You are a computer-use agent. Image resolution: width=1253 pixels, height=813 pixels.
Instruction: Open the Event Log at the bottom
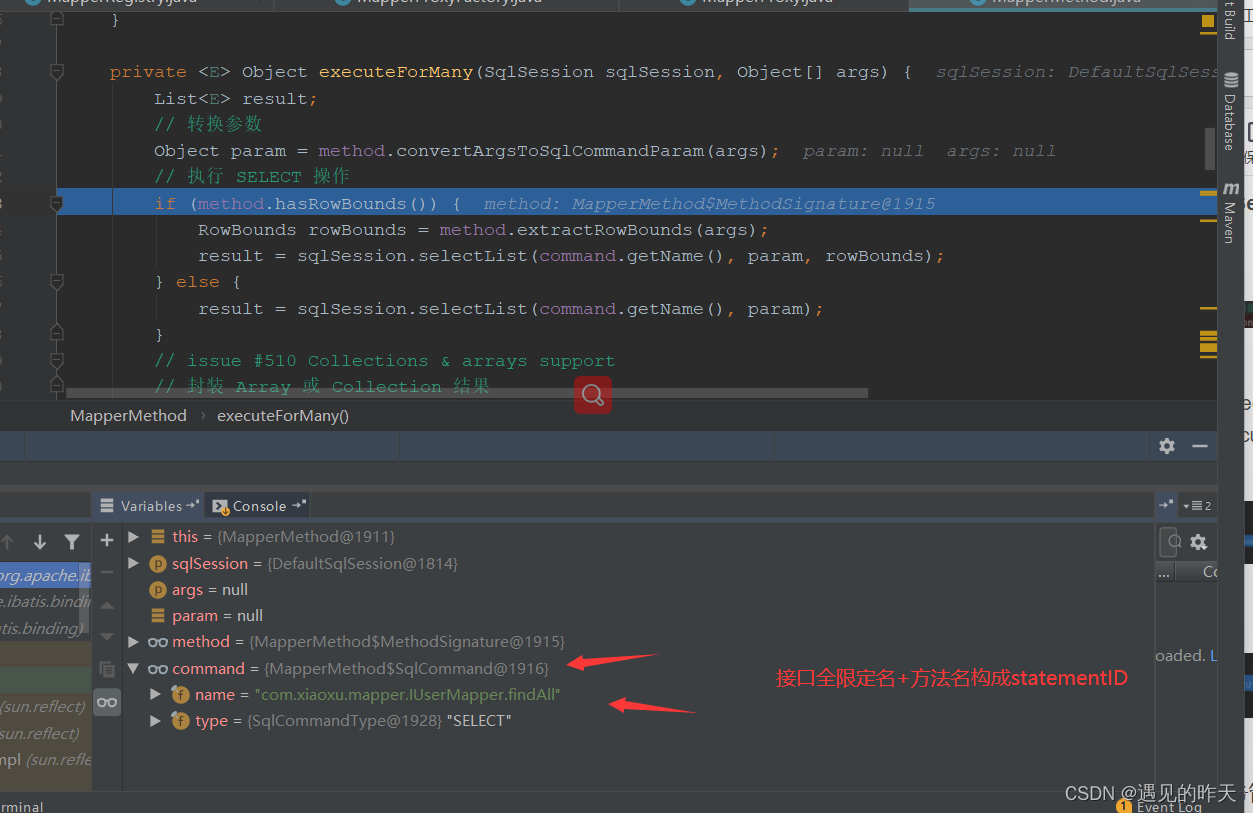1160,806
